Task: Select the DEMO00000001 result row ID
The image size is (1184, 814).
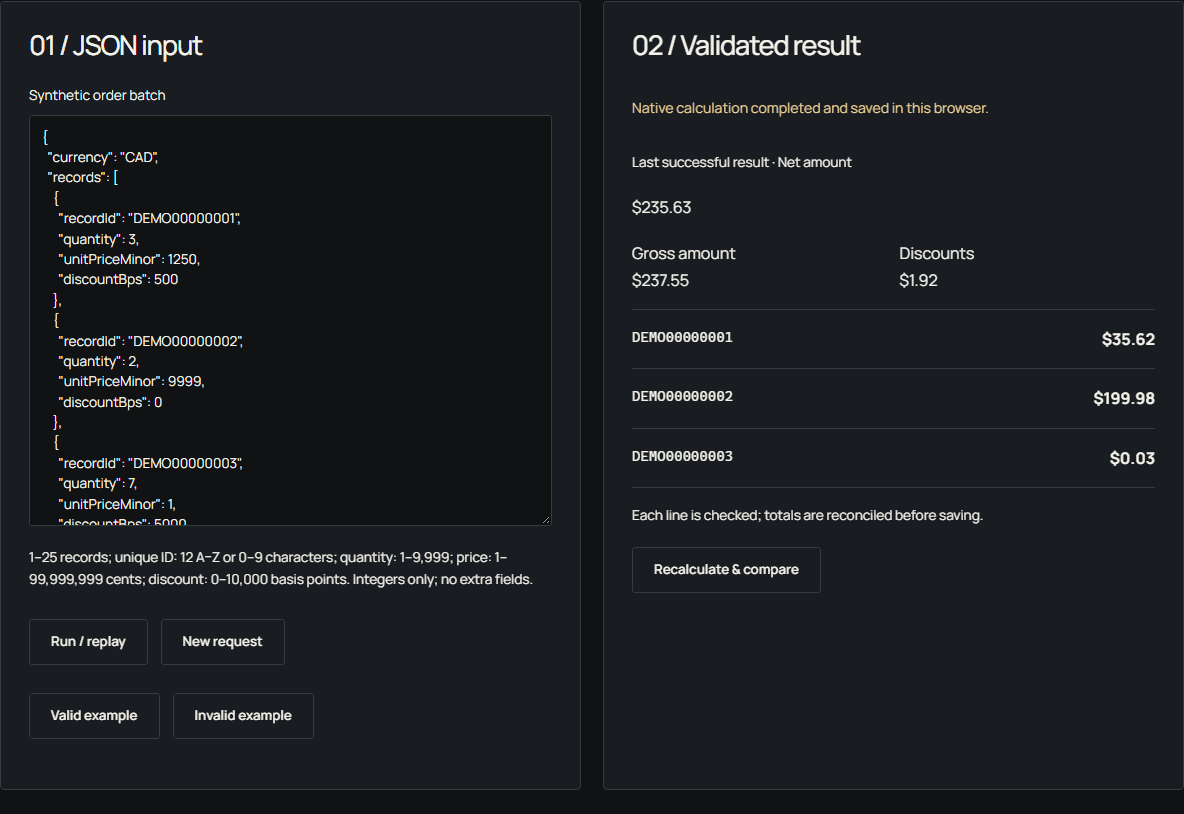Action: 683,338
